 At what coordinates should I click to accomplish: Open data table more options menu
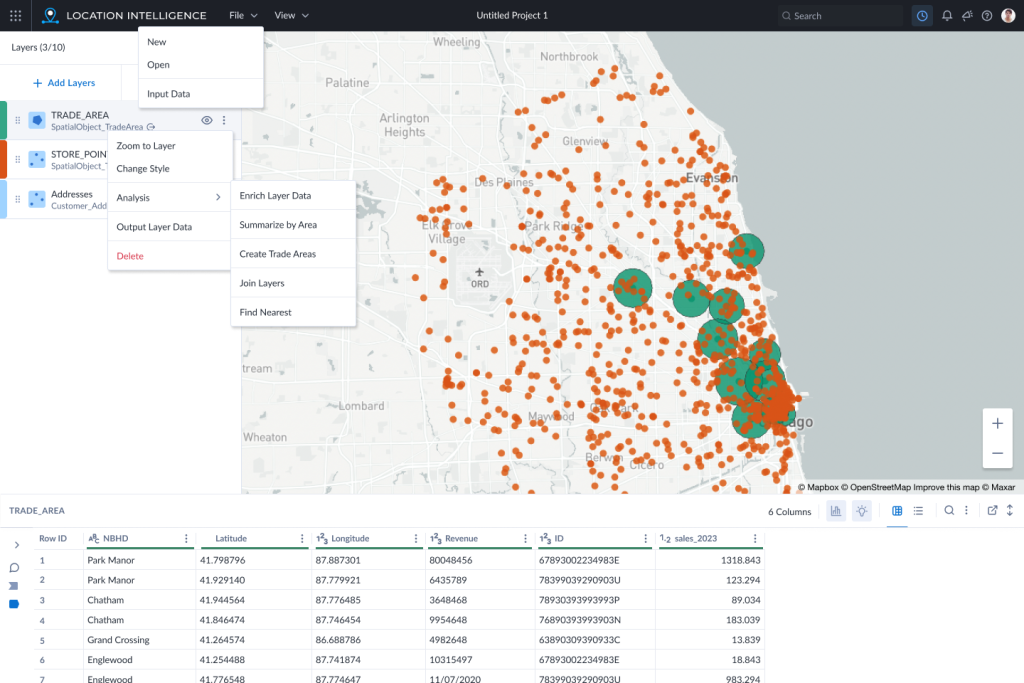tap(967, 511)
